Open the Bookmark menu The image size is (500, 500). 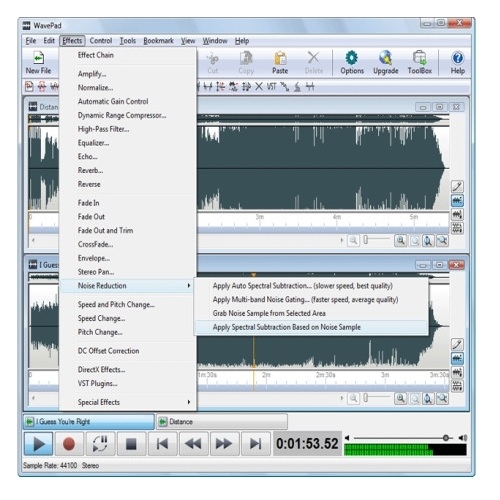158,41
